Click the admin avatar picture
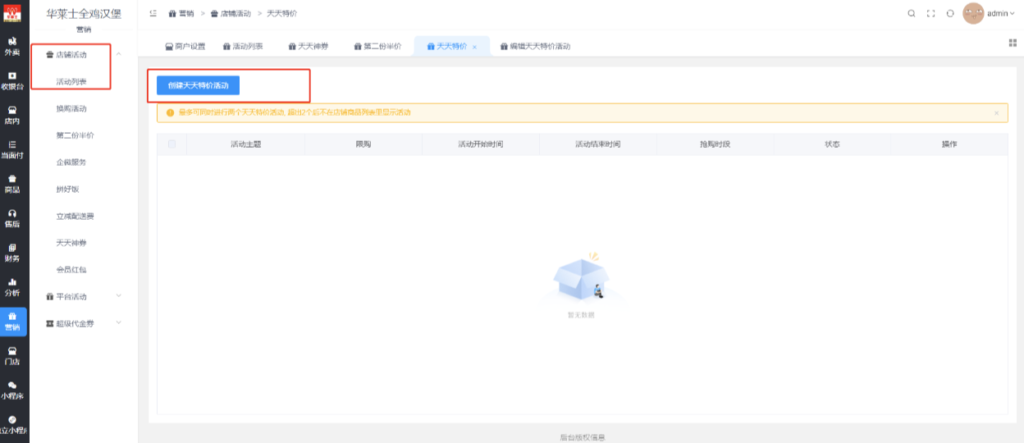Image resolution: width=1024 pixels, height=443 pixels. tap(973, 13)
